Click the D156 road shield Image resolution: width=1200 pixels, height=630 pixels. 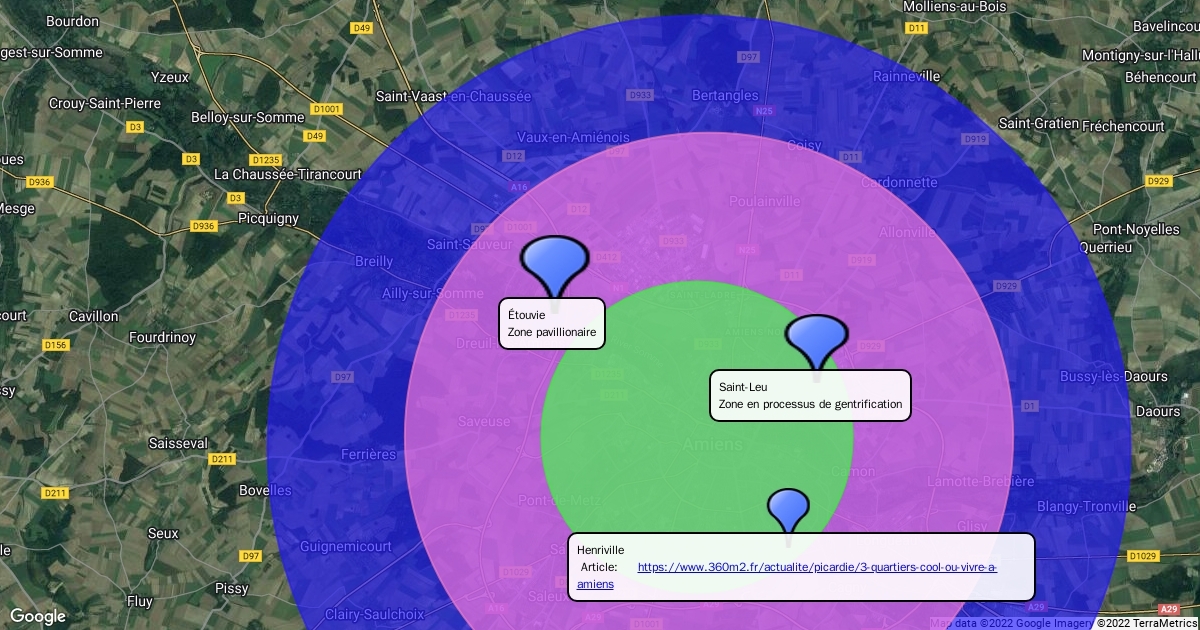[x=56, y=345]
